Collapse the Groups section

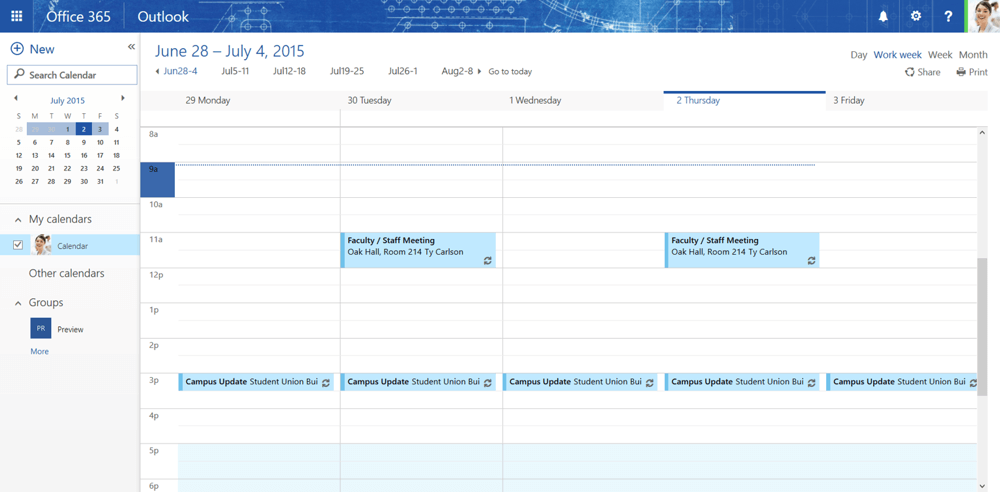17,303
